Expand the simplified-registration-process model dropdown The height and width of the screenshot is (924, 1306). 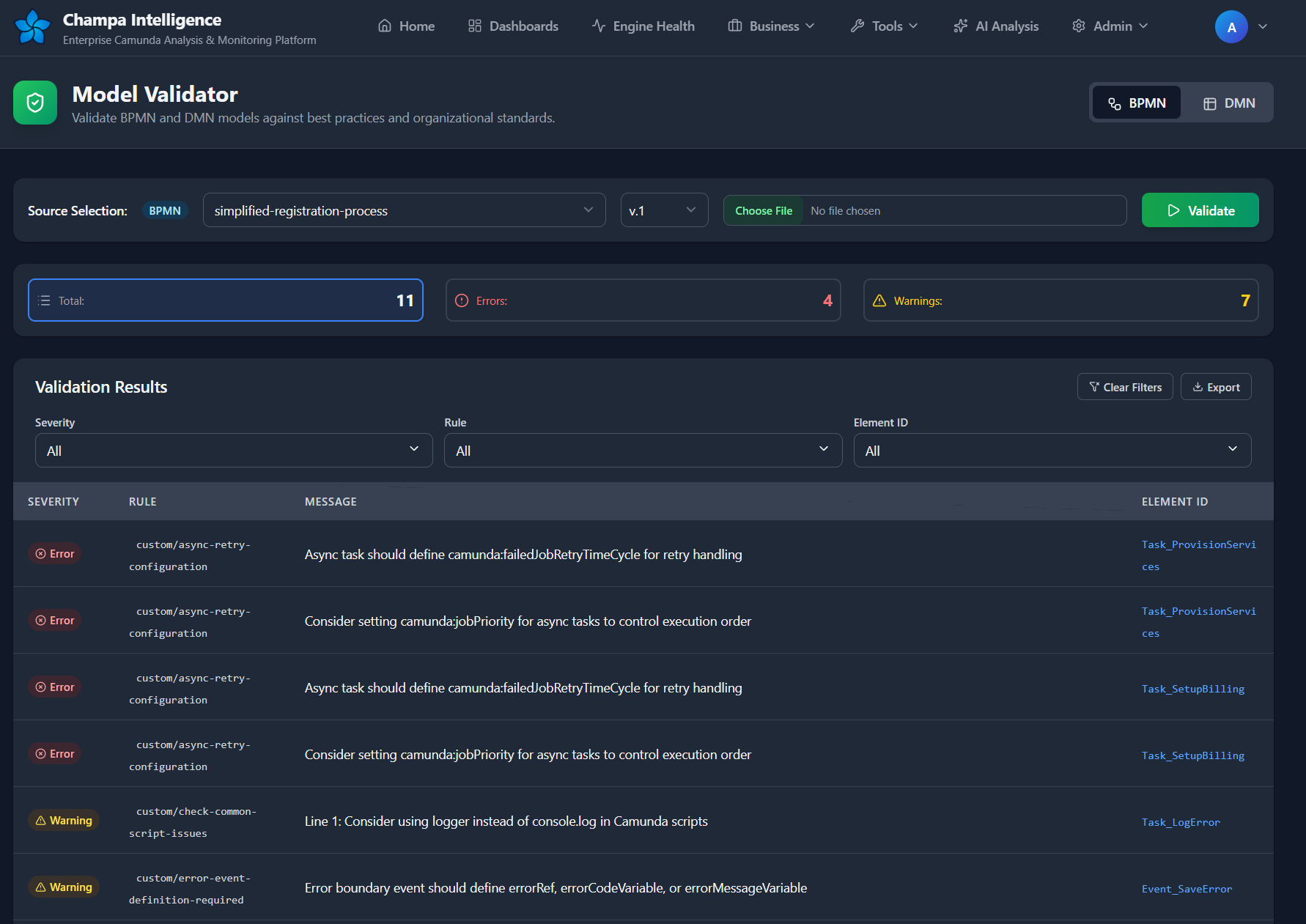point(404,211)
